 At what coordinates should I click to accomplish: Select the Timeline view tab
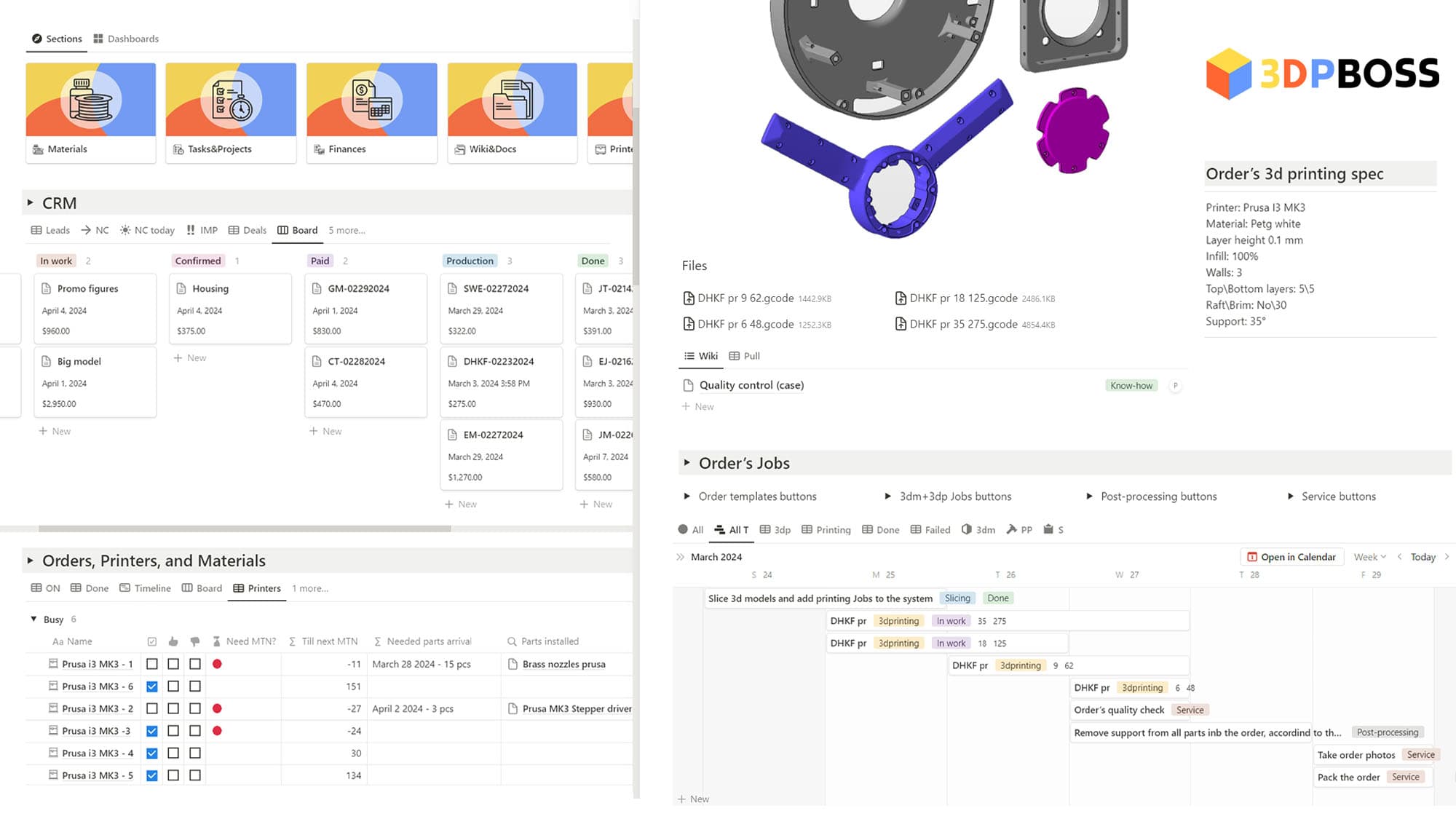(145, 588)
